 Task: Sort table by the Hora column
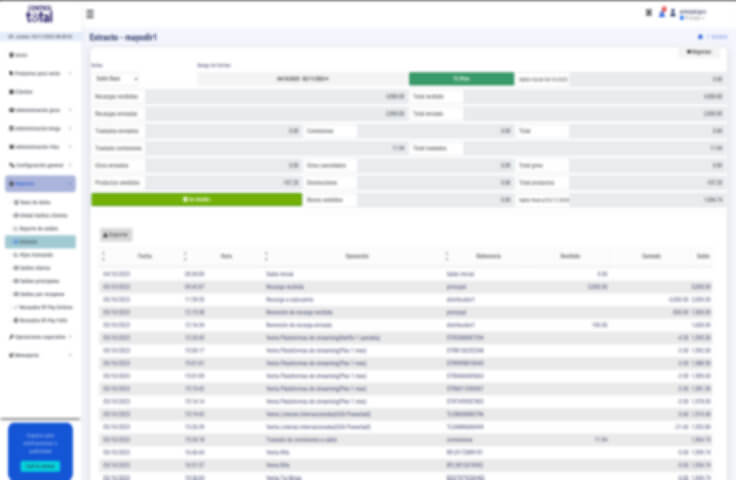(x=225, y=256)
